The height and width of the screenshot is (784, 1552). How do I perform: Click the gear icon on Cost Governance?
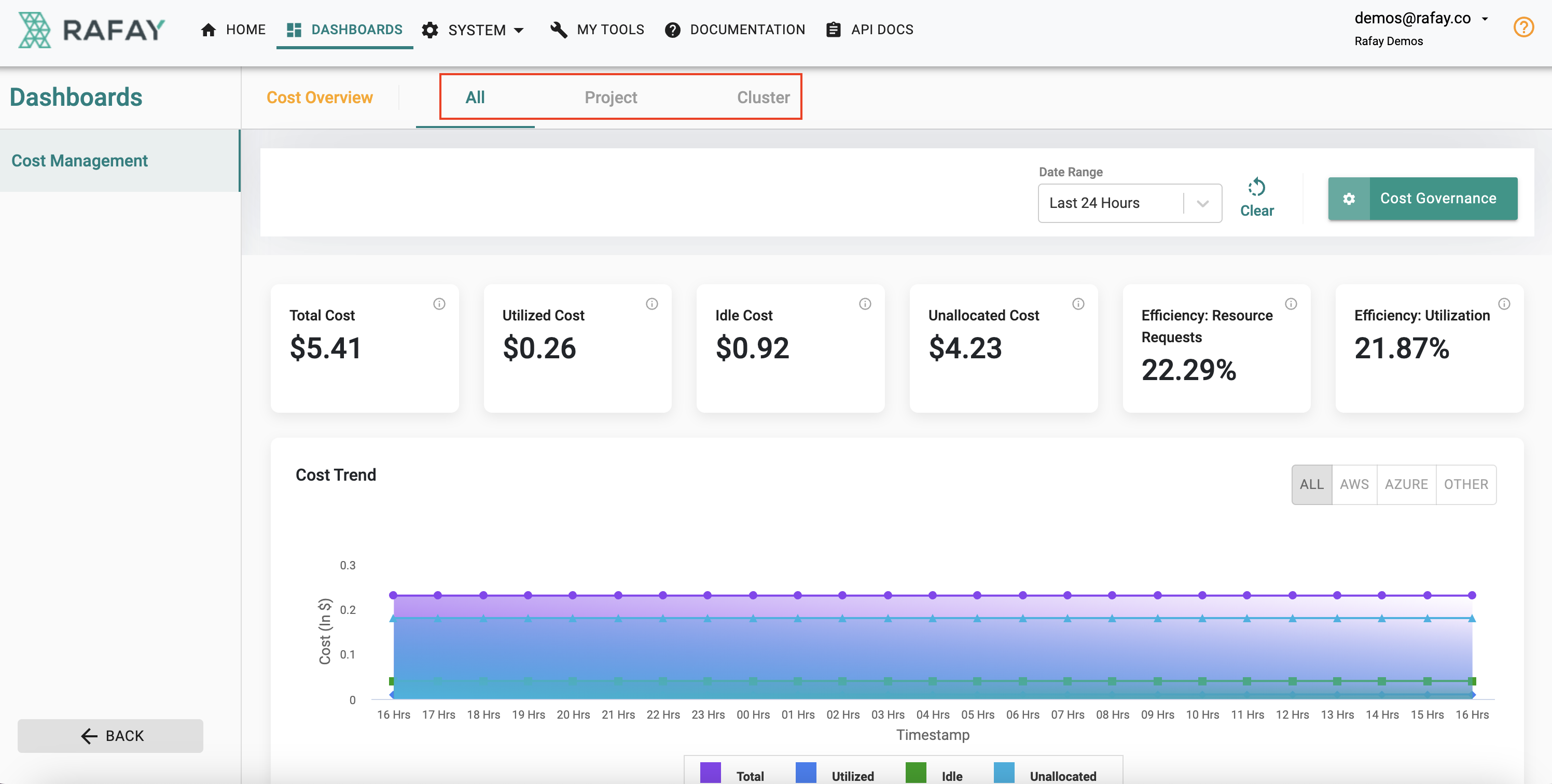(1349, 199)
